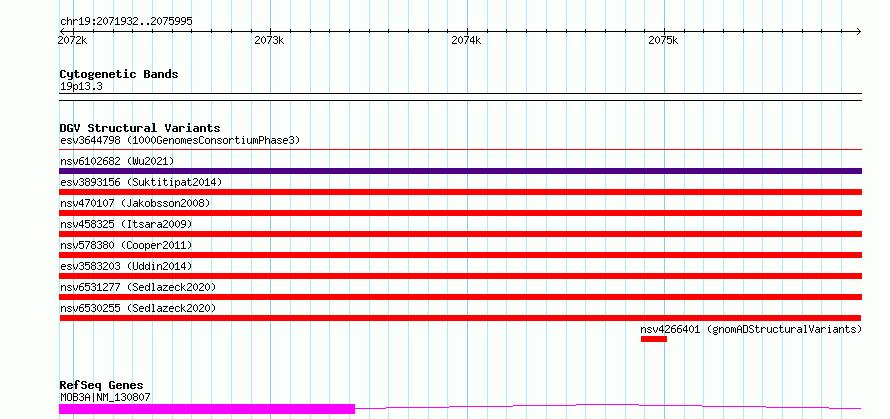Click the chr19:2071932..2075995 coordinate label
Viewport: 890px width, 419px height.
click(x=126, y=22)
